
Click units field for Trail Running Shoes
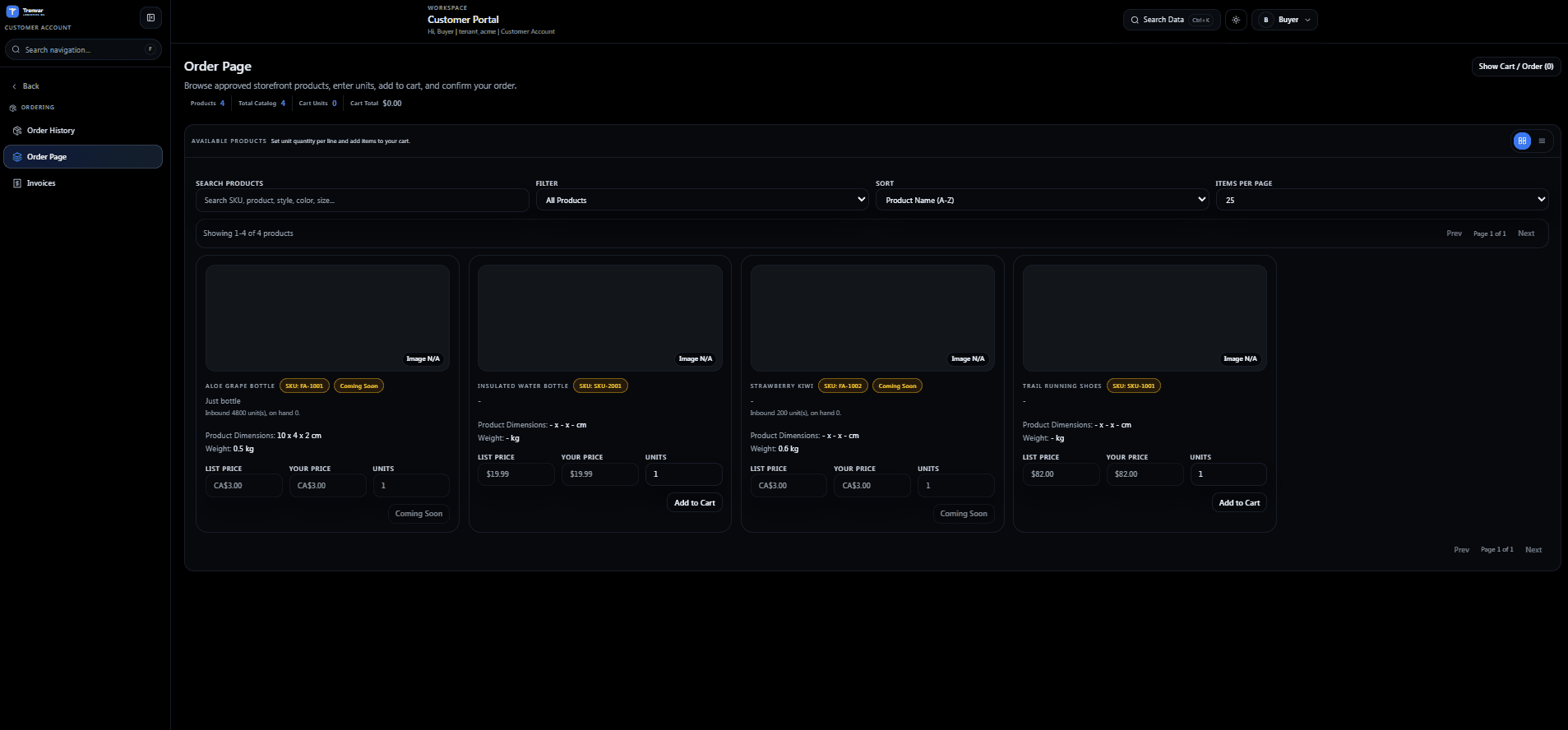[x=1228, y=474]
